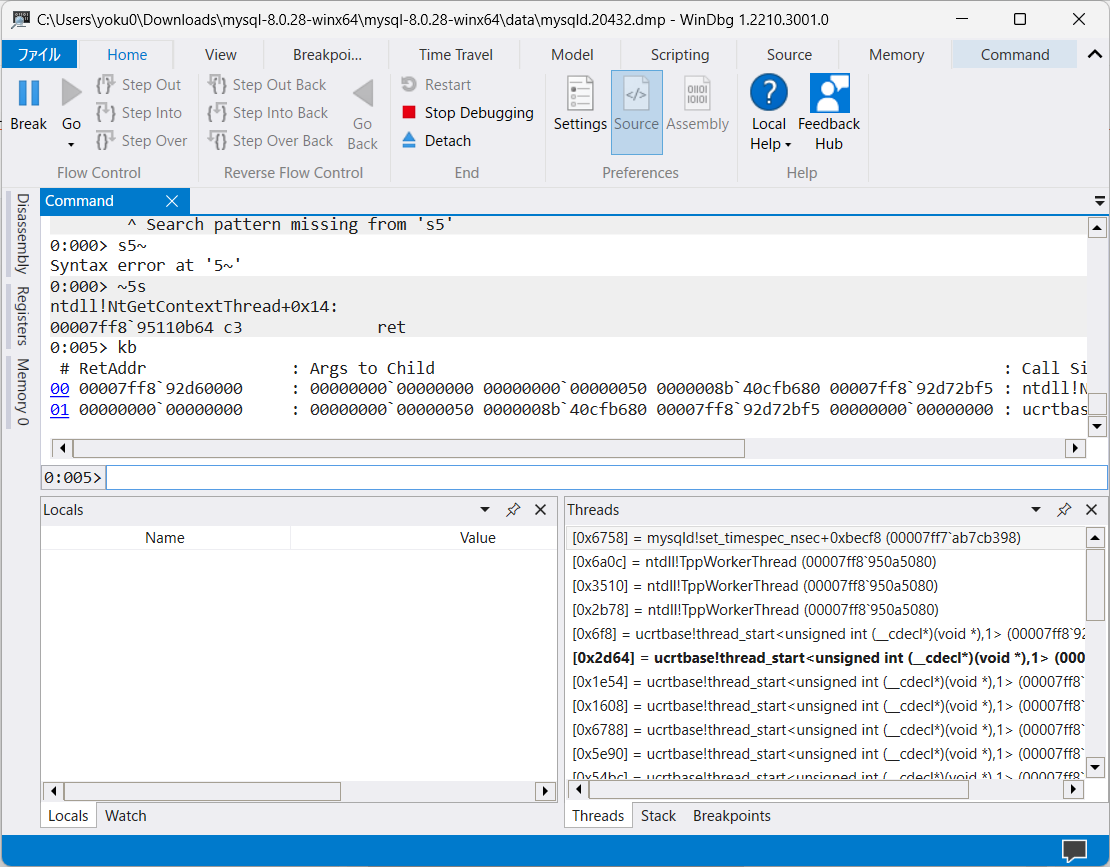Viewport: 1110px width, 867px height.
Task: Restart the debugging session
Action: click(436, 85)
